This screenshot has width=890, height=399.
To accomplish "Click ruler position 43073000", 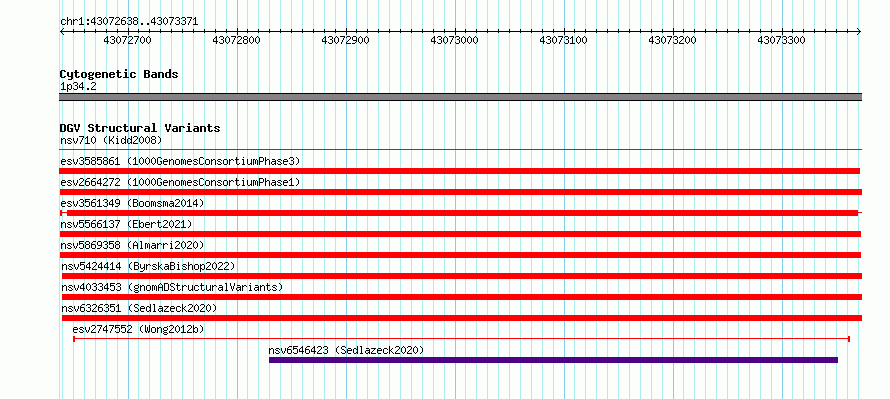I will coord(455,40).
